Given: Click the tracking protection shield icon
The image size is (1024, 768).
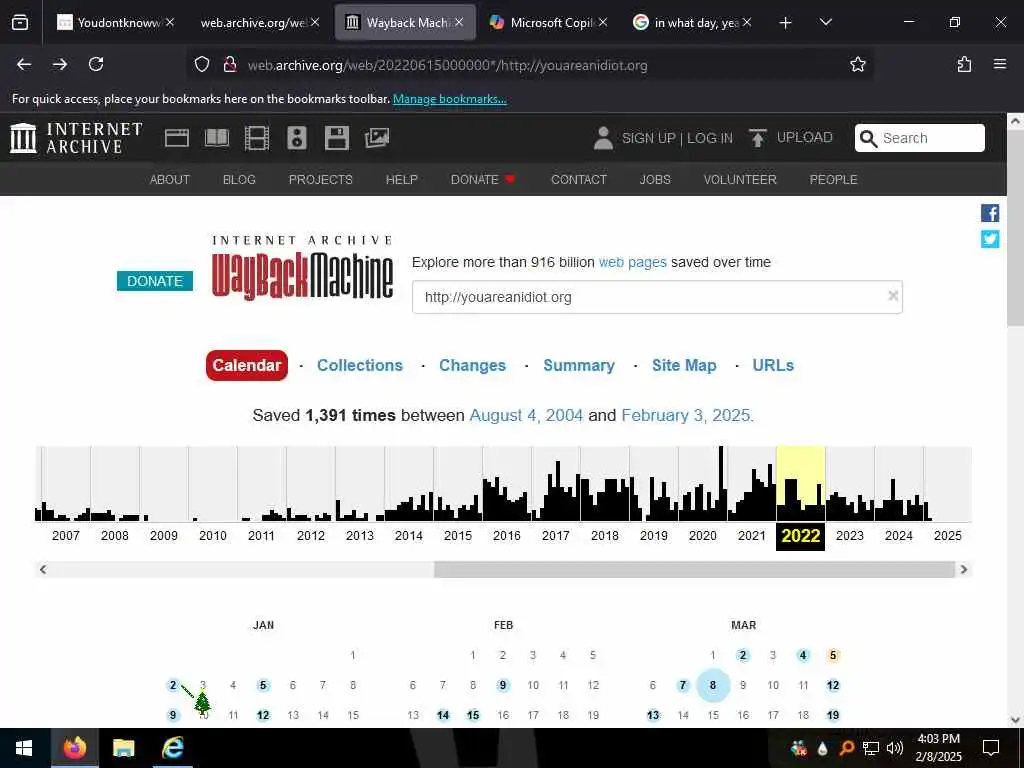Looking at the screenshot, I should click(202, 64).
